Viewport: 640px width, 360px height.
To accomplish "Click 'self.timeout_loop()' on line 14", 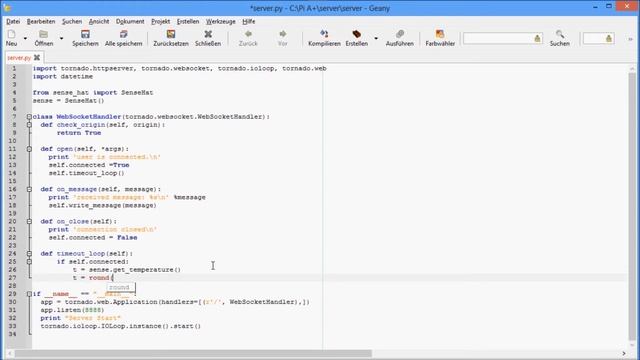I will click(x=87, y=173).
